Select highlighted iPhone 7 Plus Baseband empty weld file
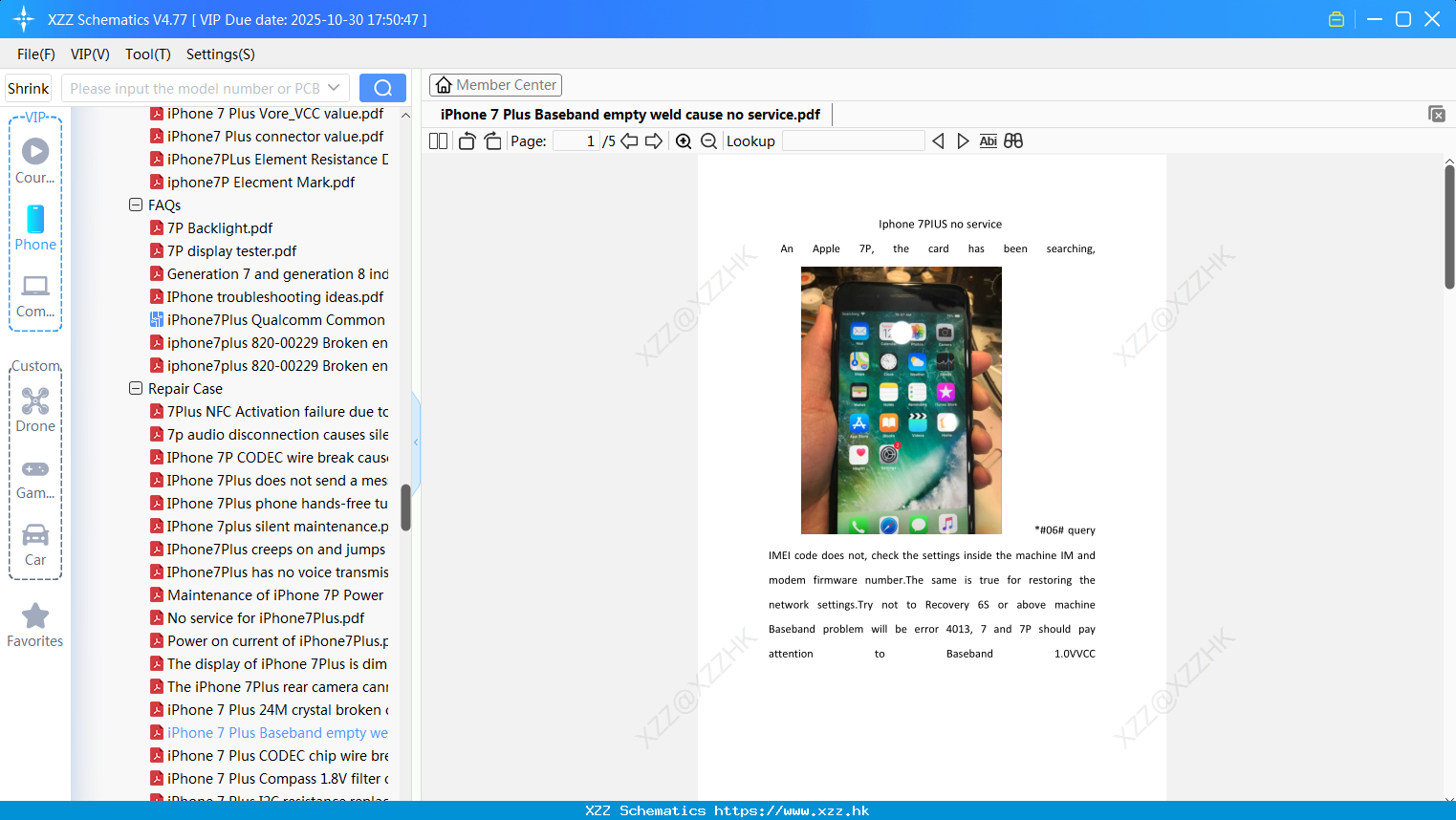The height and width of the screenshot is (820, 1456). (x=270, y=733)
